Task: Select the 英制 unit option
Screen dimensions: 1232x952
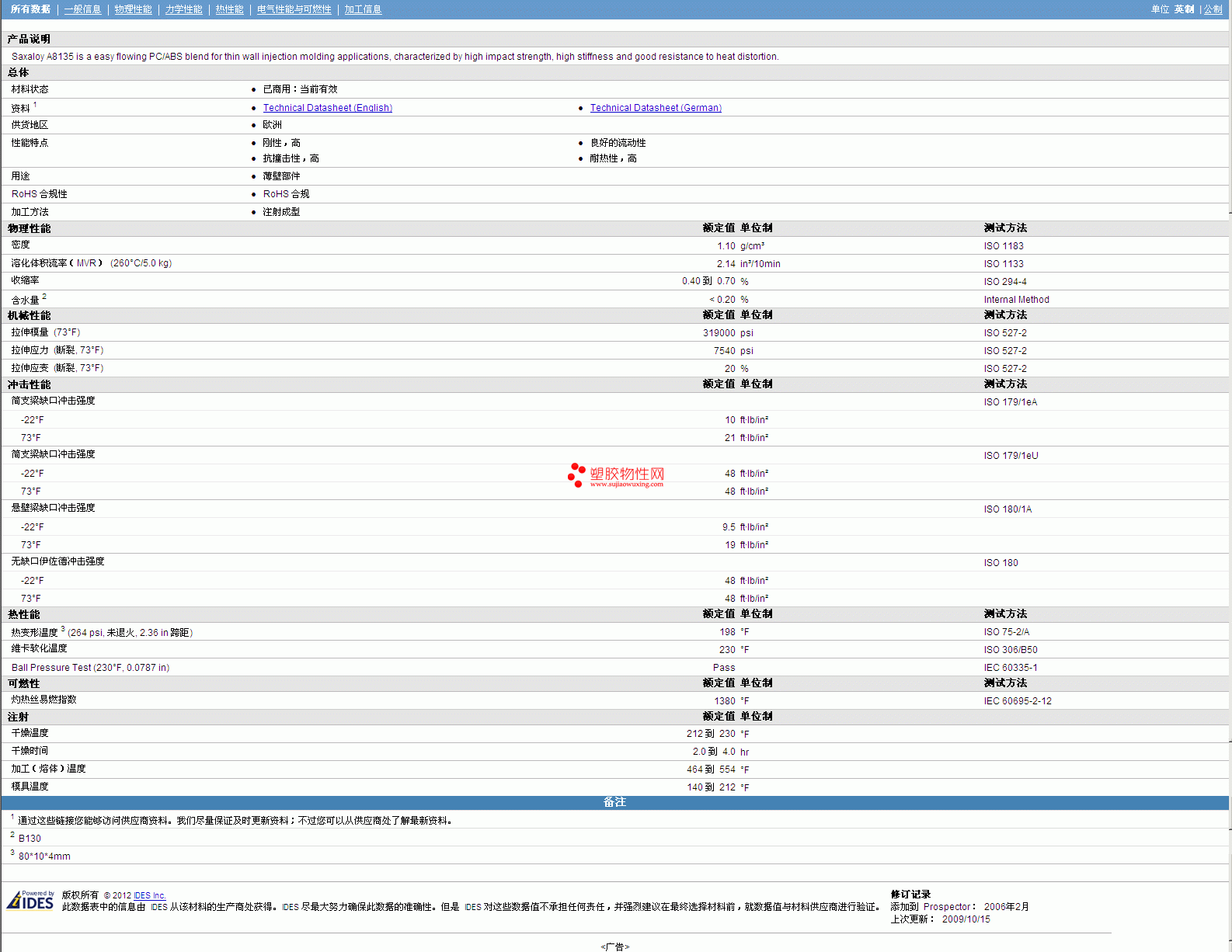Action: click(1184, 9)
